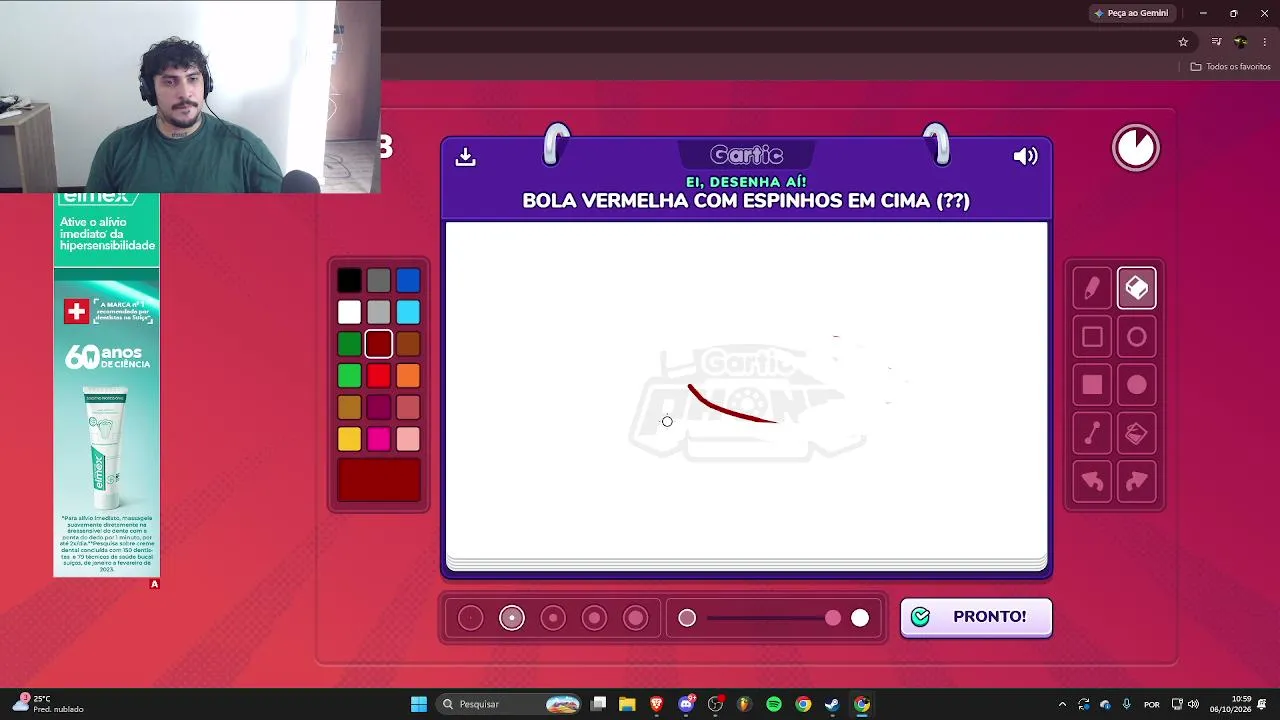Open the Chrome three-dot menu
Viewport: 1280px width, 720px height.
1264,42
